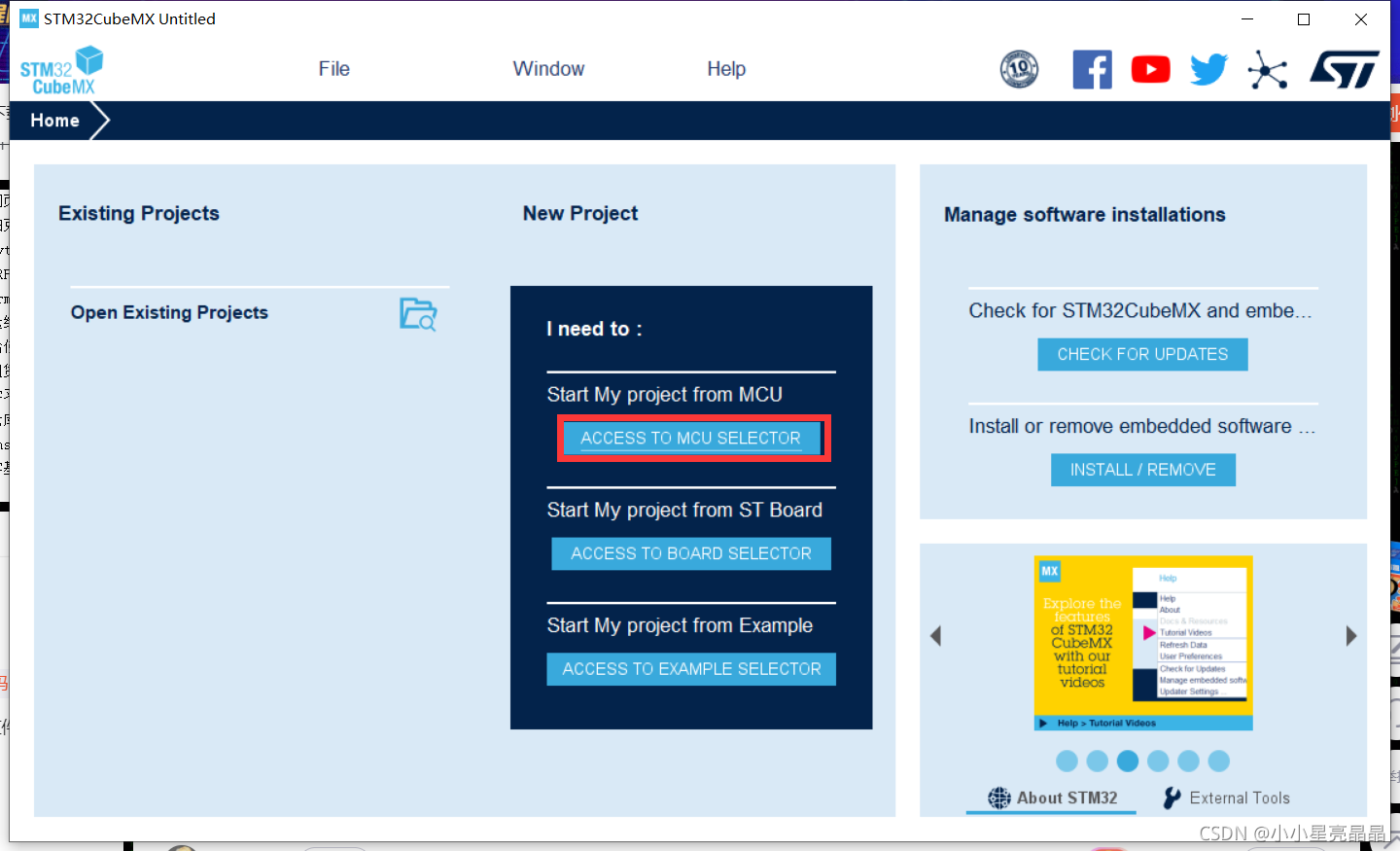Viewport: 1400px width, 851px height.
Task: Go to the Home breadcrumb
Action: [x=54, y=121]
